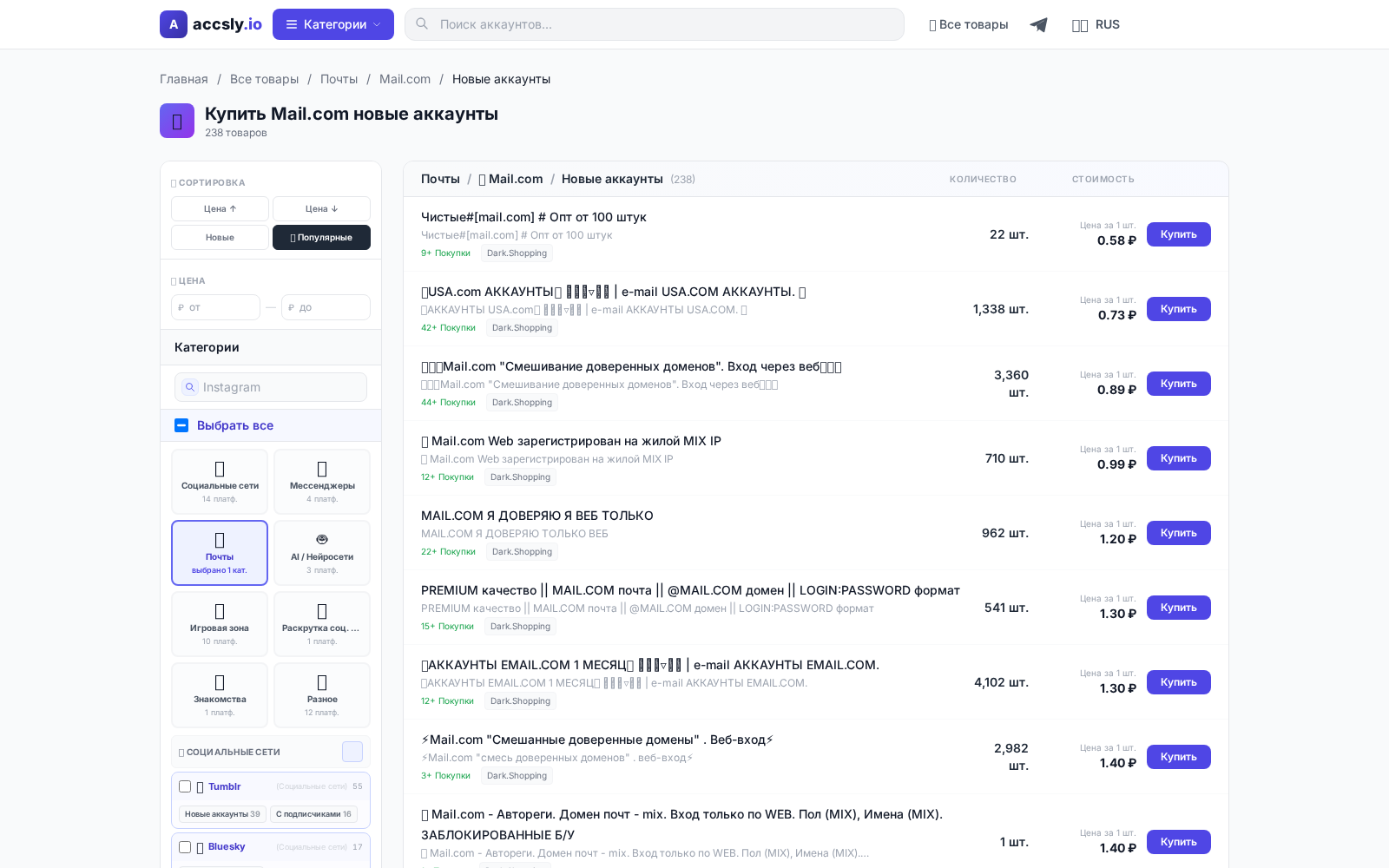This screenshot has width=1389, height=868.
Task: Sort by Новые
Action: tap(220, 237)
